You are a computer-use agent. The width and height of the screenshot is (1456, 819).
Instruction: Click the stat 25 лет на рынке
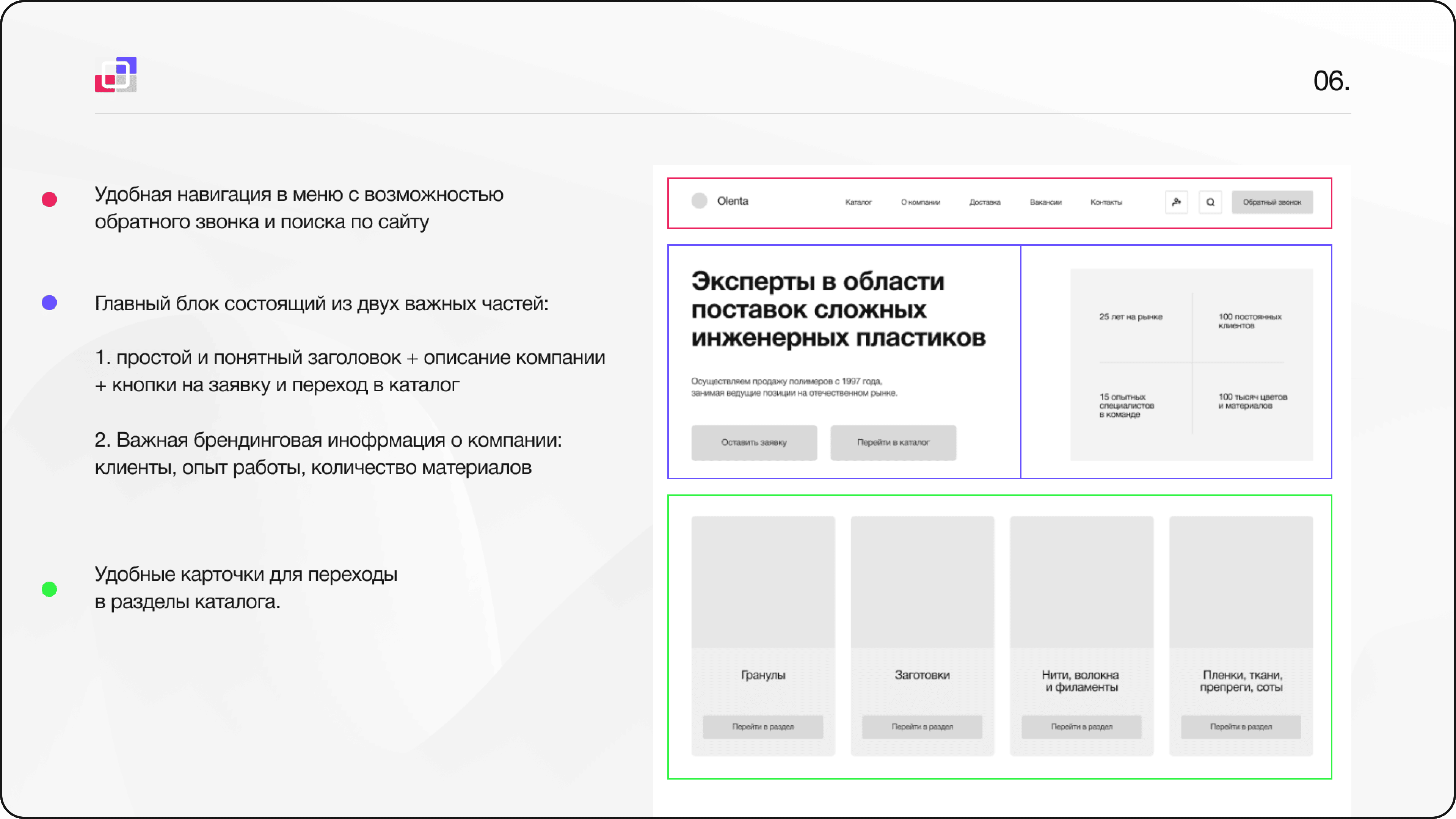coord(1130,317)
